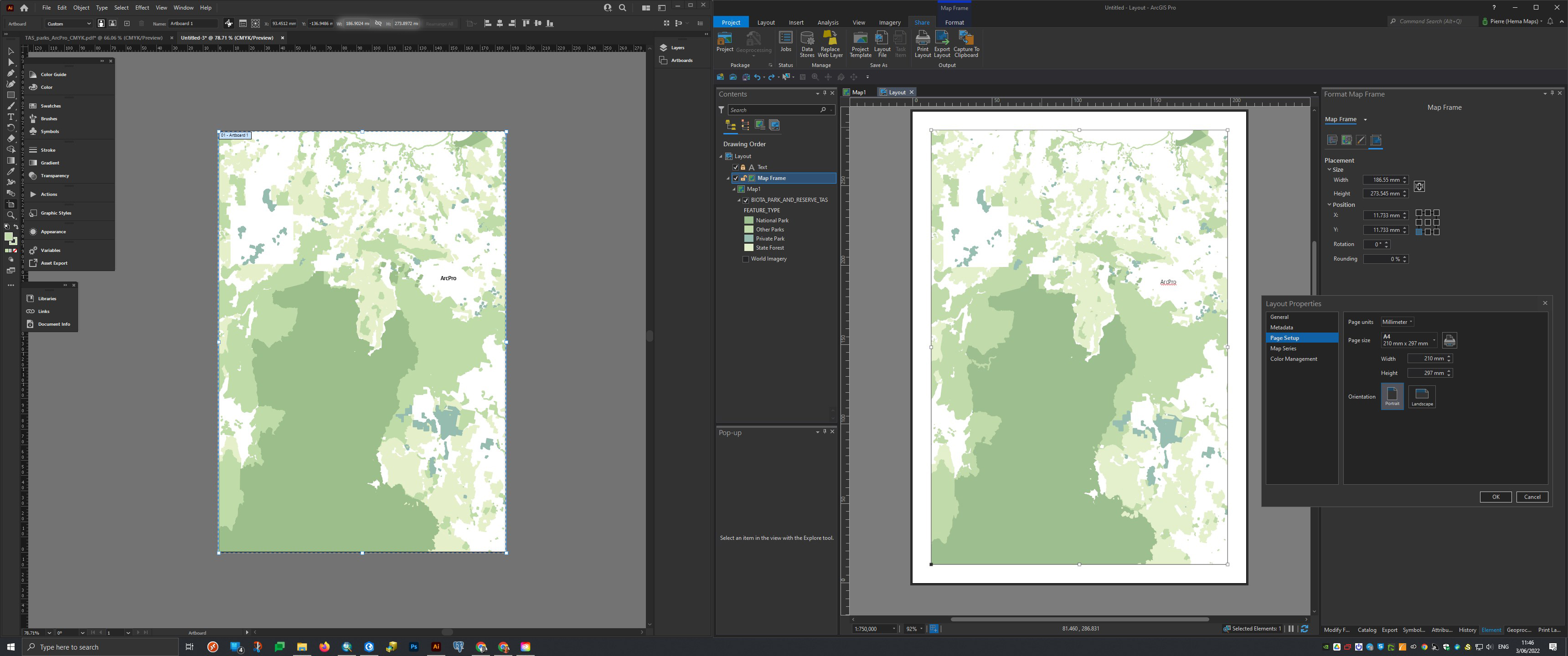Select the Type tool in Illustrator

(10, 117)
